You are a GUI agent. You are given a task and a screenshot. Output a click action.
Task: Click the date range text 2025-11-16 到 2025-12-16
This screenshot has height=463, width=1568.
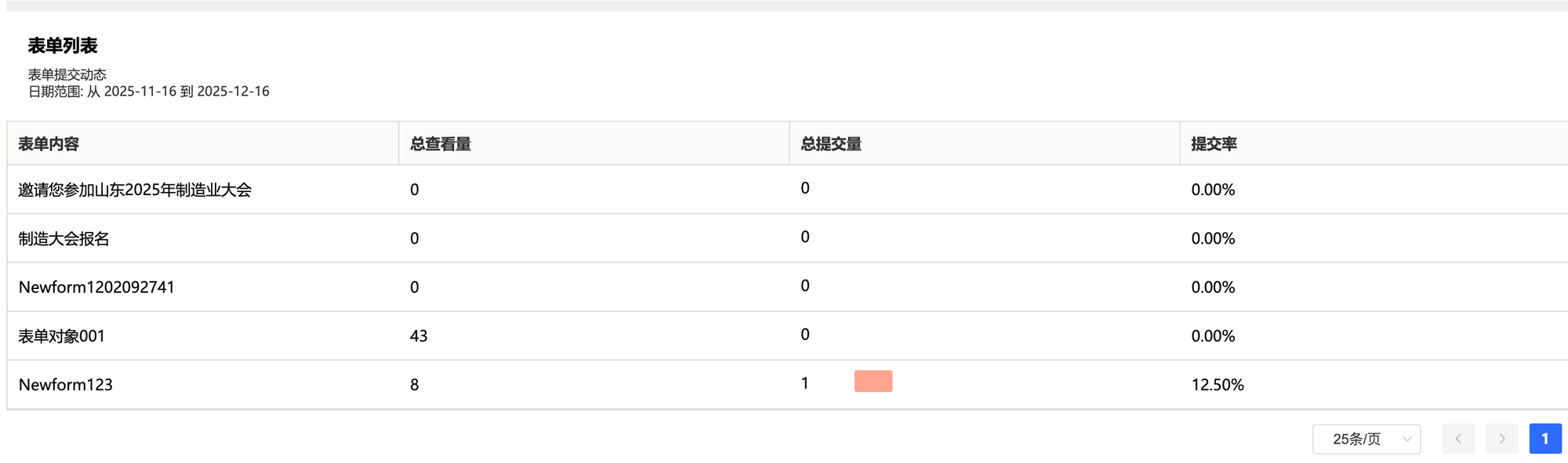pyautogui.click(x=187, y=92)
